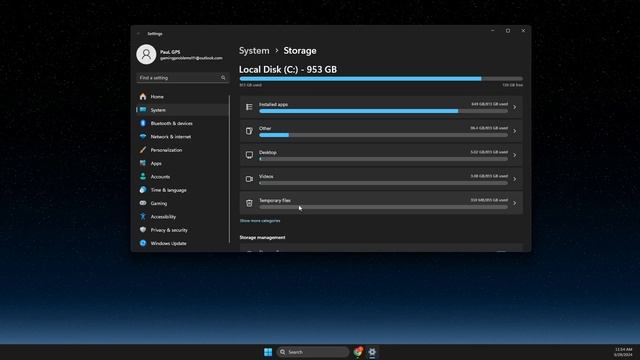Click the taskbar clock and date
Viewport: 640px width, 360px height.
(x=623, y=352)
